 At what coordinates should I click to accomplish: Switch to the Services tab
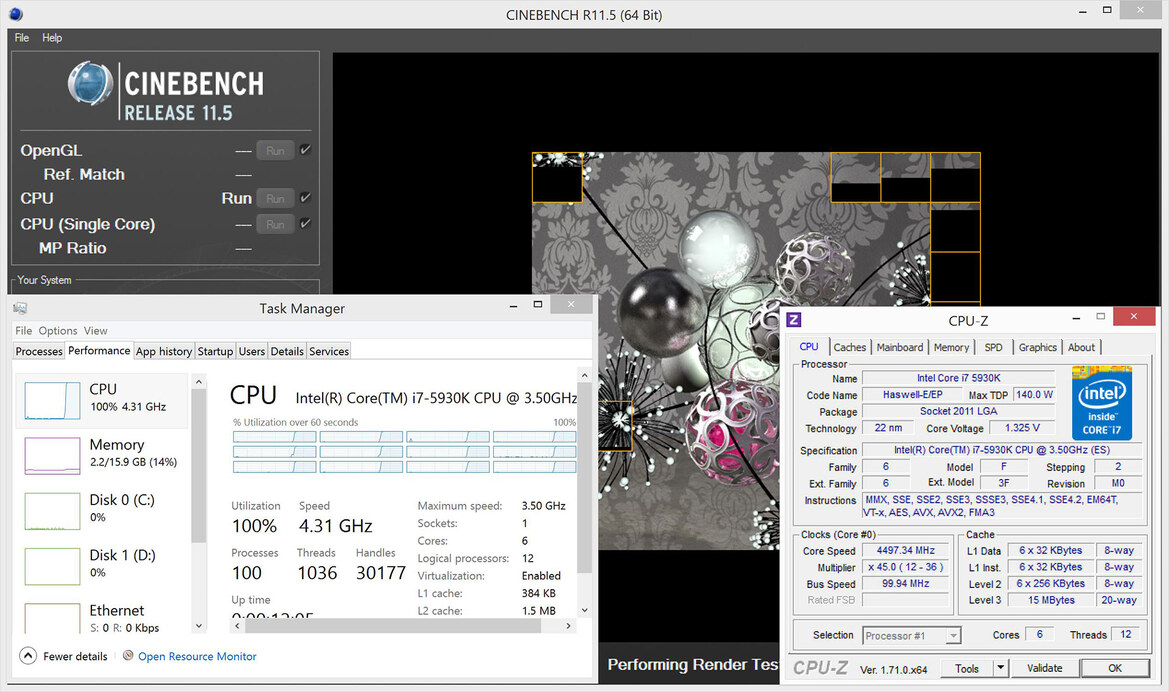tap(329, 351)
